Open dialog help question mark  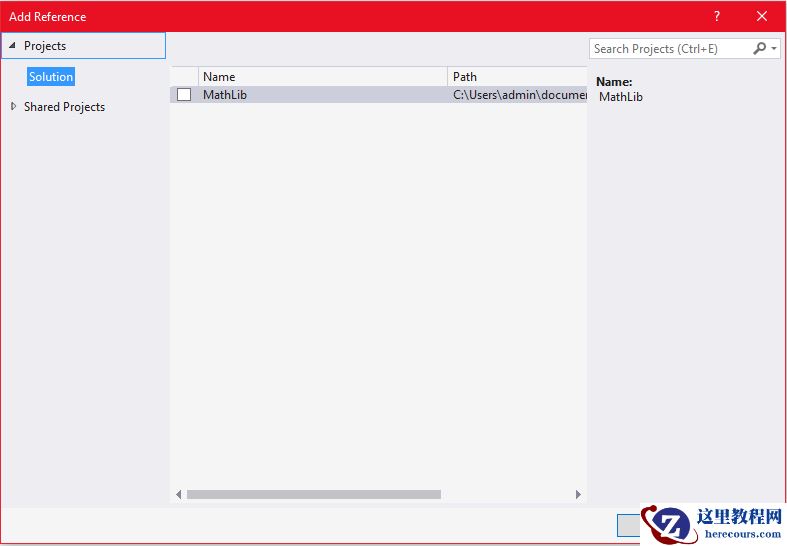717,16
